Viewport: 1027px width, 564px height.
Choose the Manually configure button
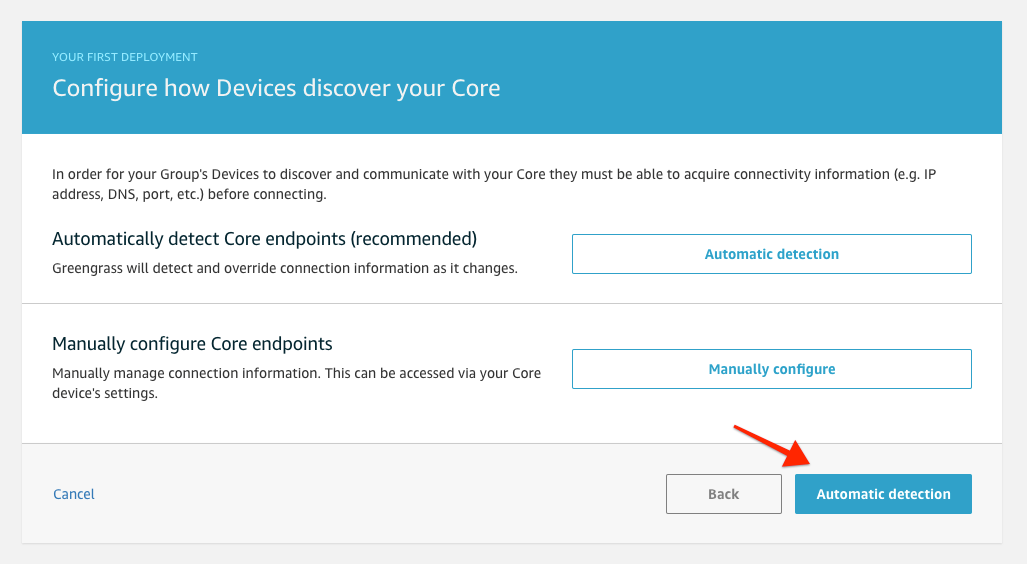pyautogui.click(x=771, y=369)
